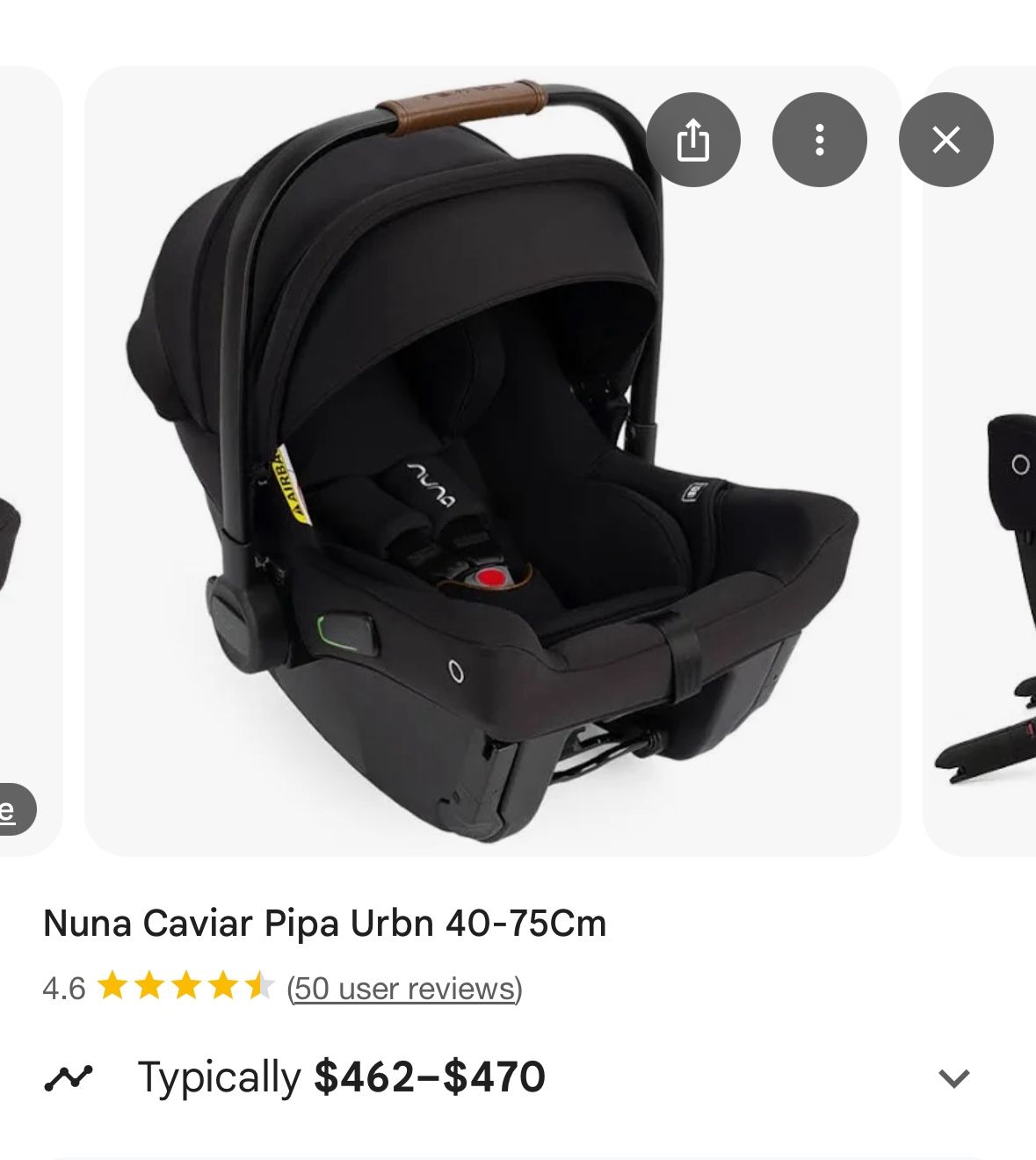1036x1160 pixels.
Task: Click the price trend graph icon
Action: tap(68, 1077)
